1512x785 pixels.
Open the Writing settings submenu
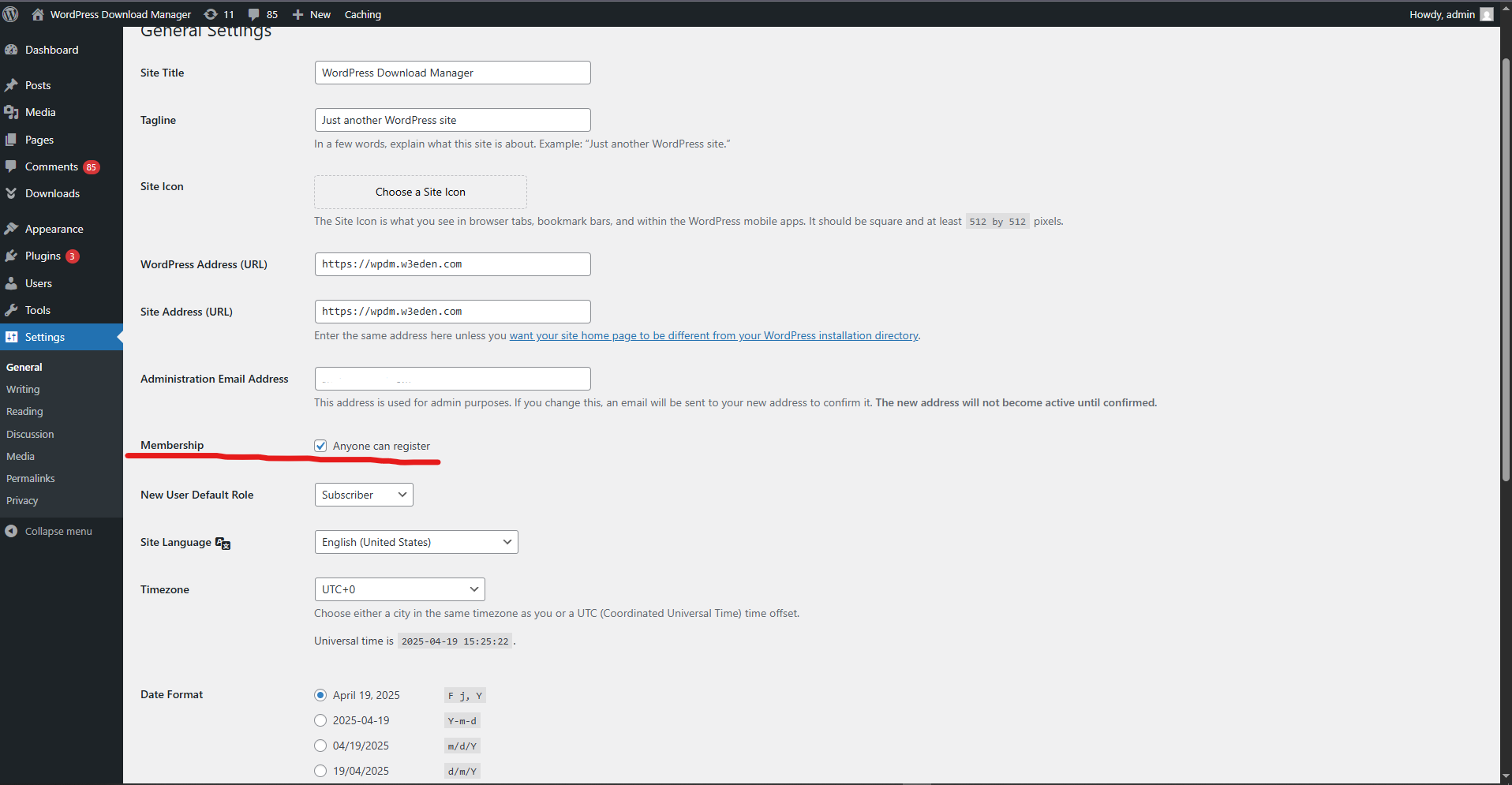pos(23,389)
